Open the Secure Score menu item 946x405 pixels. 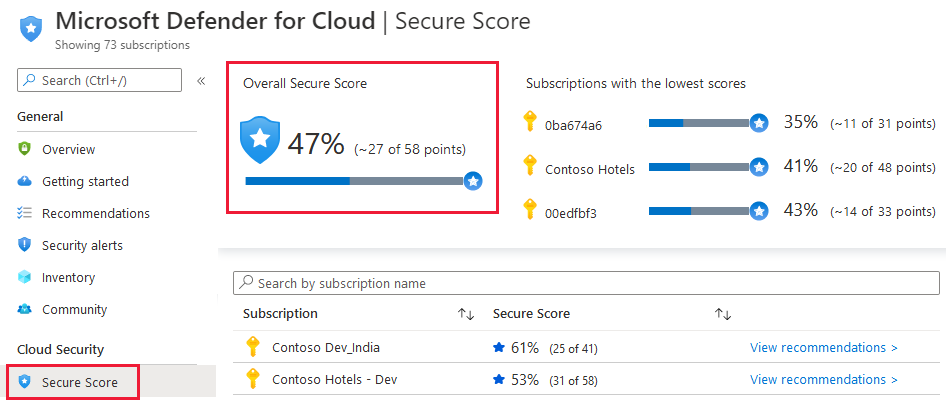pyautogui.click(x=79, y=382)
